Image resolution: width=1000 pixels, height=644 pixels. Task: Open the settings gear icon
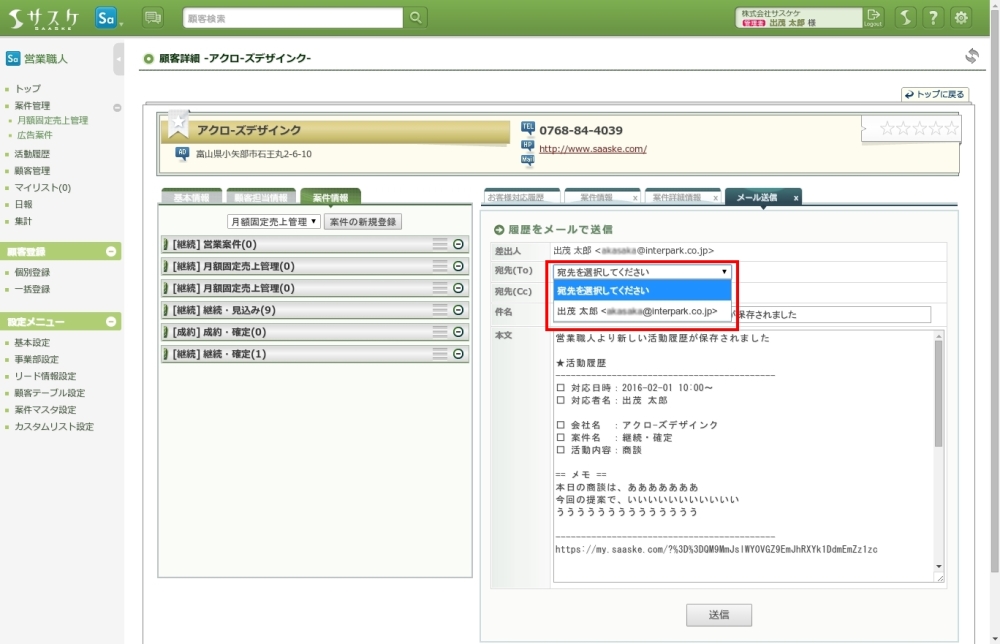[961, 17]
